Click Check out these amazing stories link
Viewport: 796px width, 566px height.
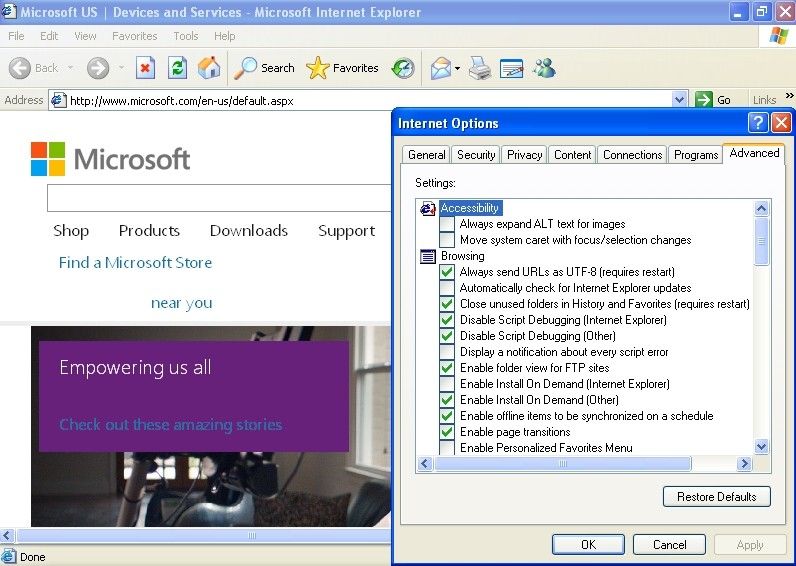tap(171, 424)
